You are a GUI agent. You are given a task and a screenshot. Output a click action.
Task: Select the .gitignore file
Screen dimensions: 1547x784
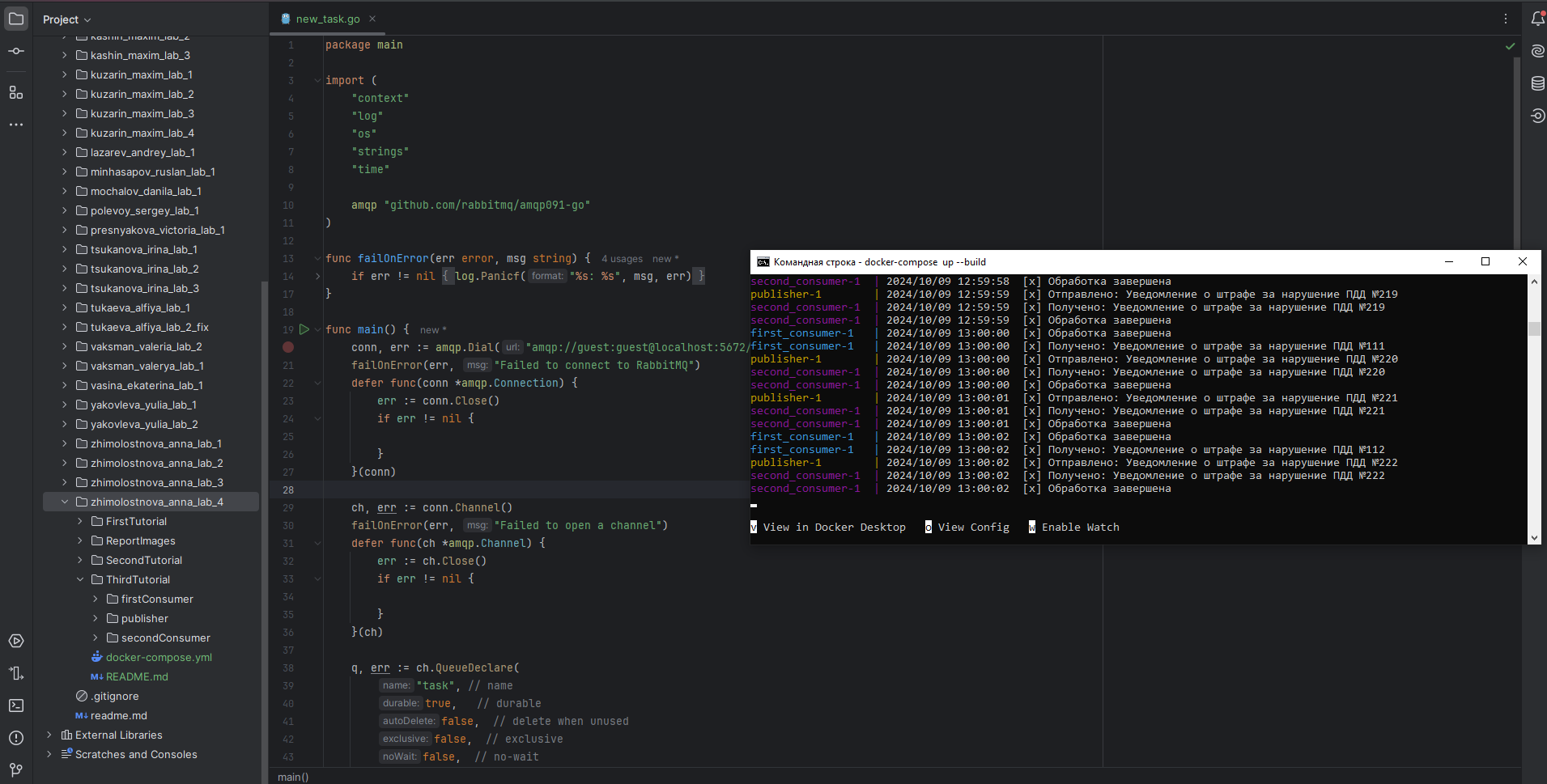[x=108, y=696]
